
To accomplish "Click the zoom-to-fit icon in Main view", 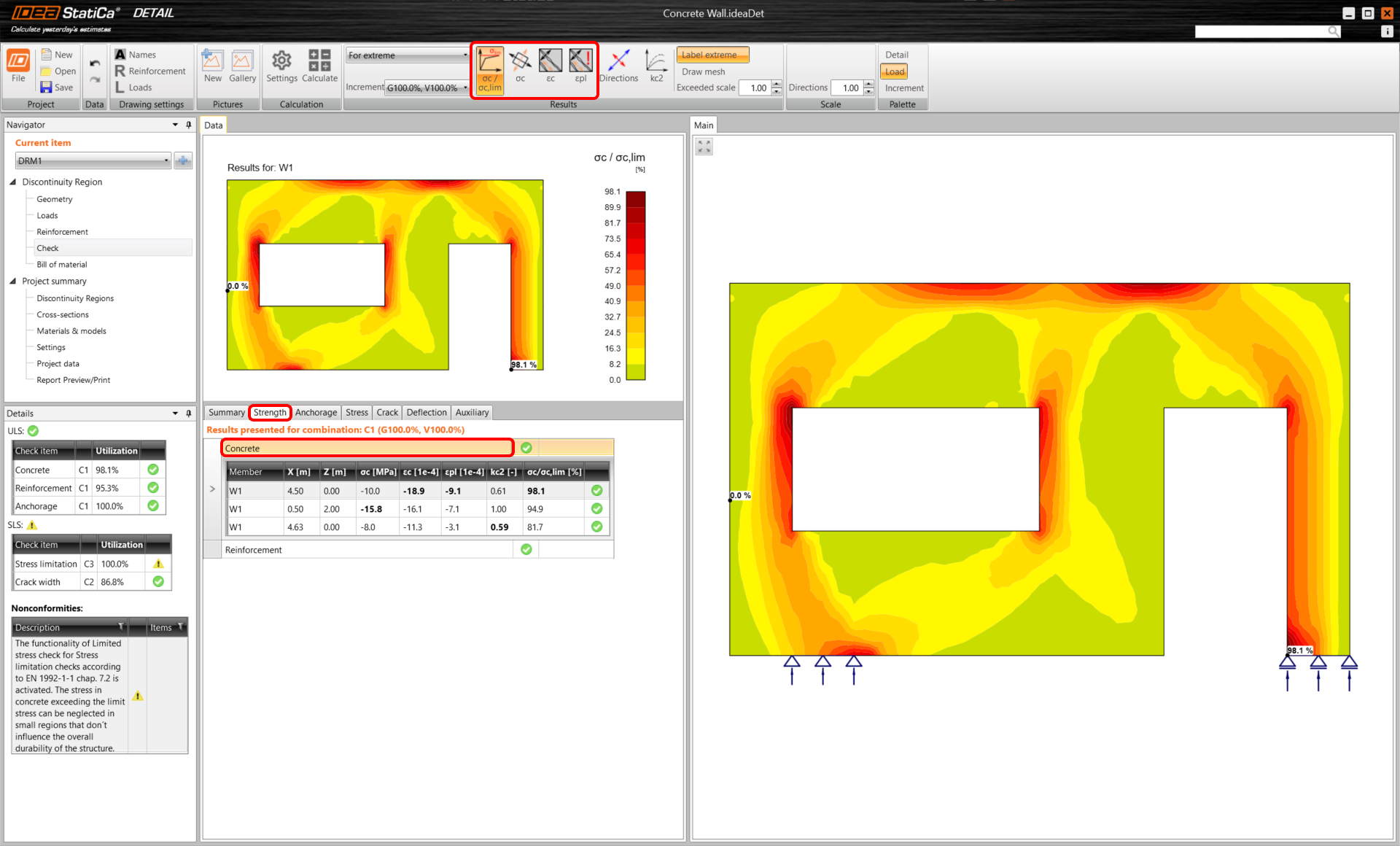I will 704,147.
